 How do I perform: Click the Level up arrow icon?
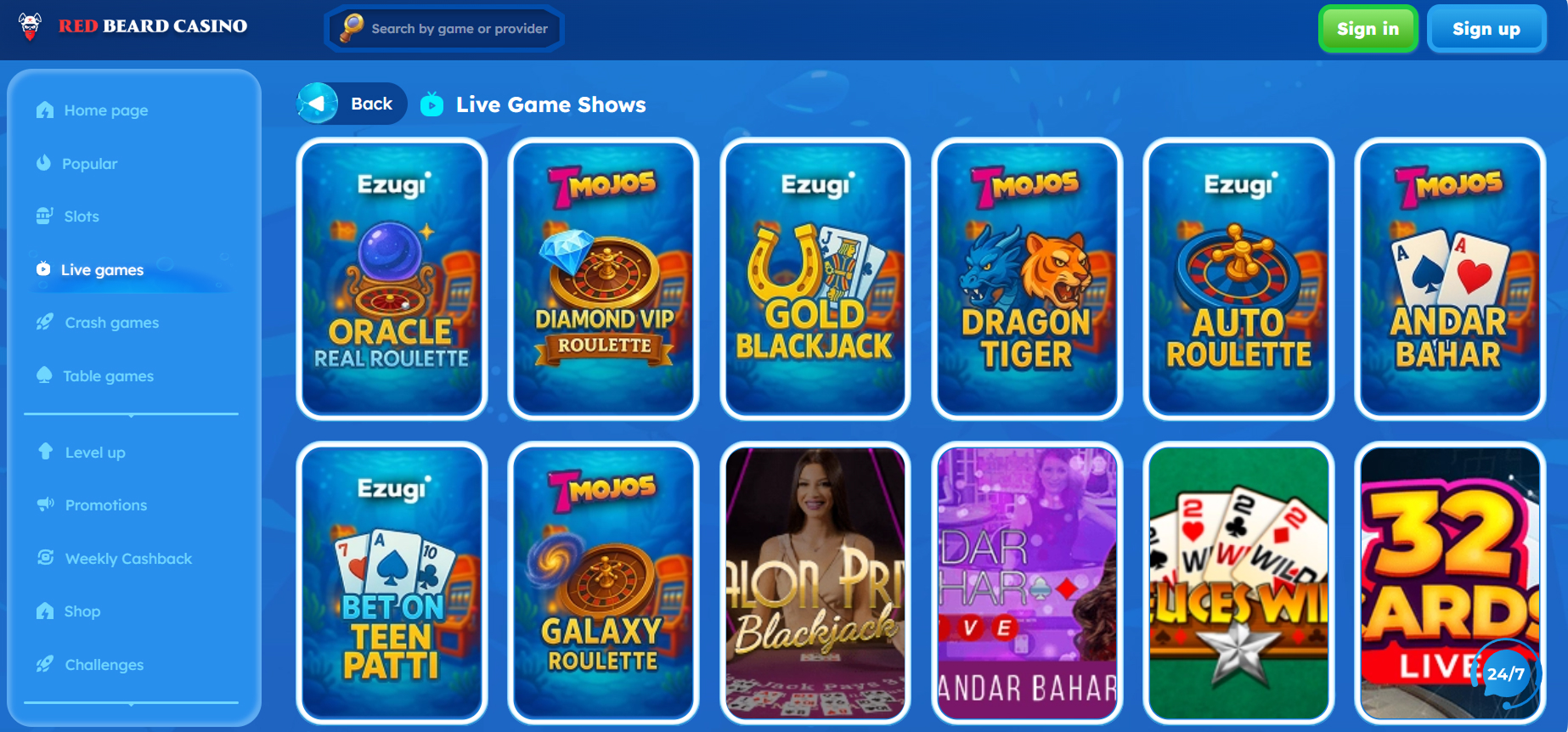click(46, 452)
